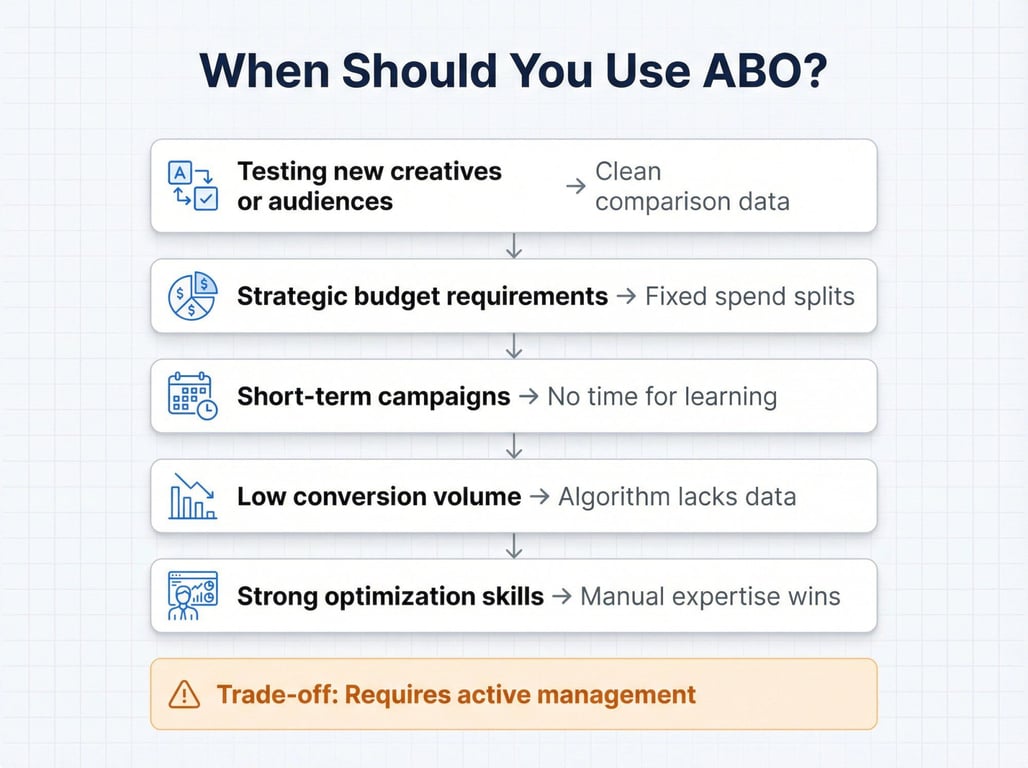Viewport: 1028px width, 768px height.
Task: Click the budget pie chart icon
Action: [x=192, y=296]
